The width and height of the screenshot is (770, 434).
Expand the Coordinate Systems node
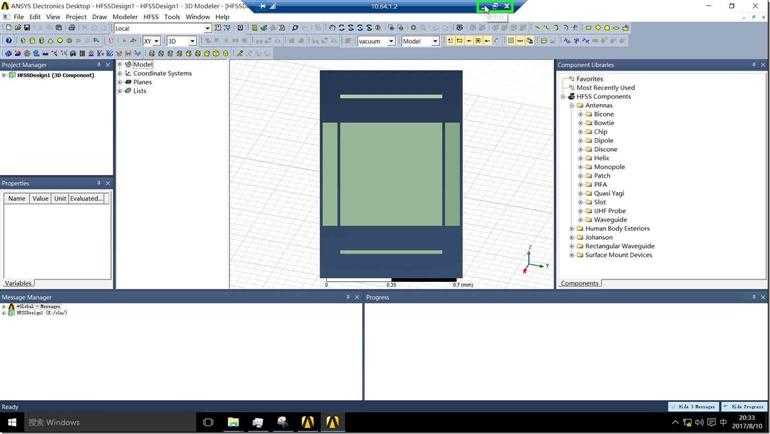120,73
